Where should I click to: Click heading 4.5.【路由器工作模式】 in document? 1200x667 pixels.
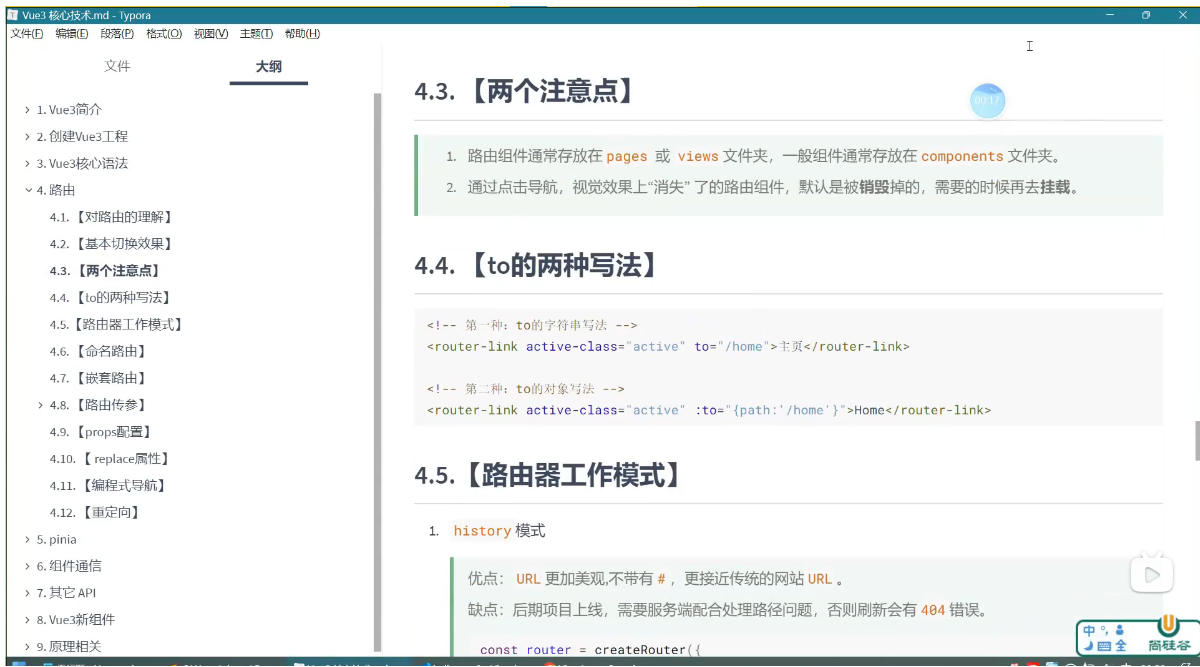point(550,475)
